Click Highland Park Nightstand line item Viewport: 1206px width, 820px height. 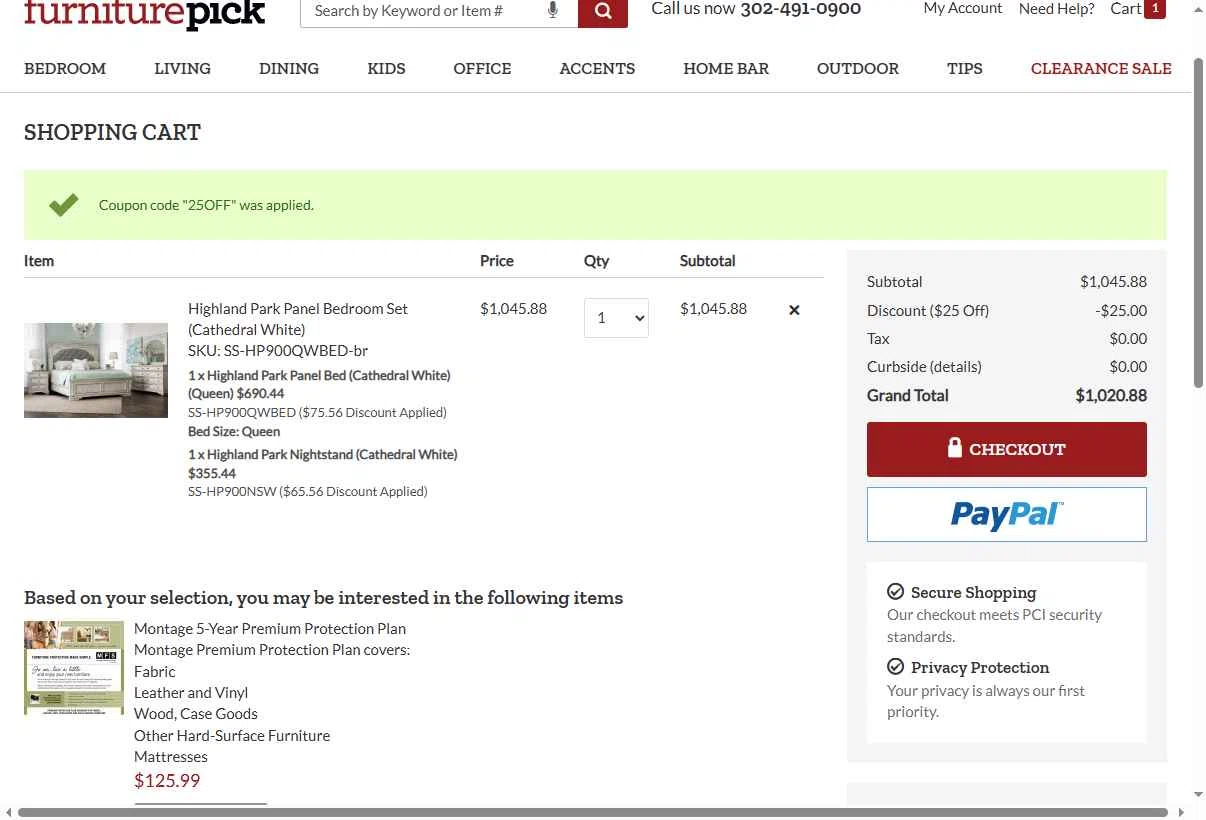pyautogui.click(x=323, y=464)
